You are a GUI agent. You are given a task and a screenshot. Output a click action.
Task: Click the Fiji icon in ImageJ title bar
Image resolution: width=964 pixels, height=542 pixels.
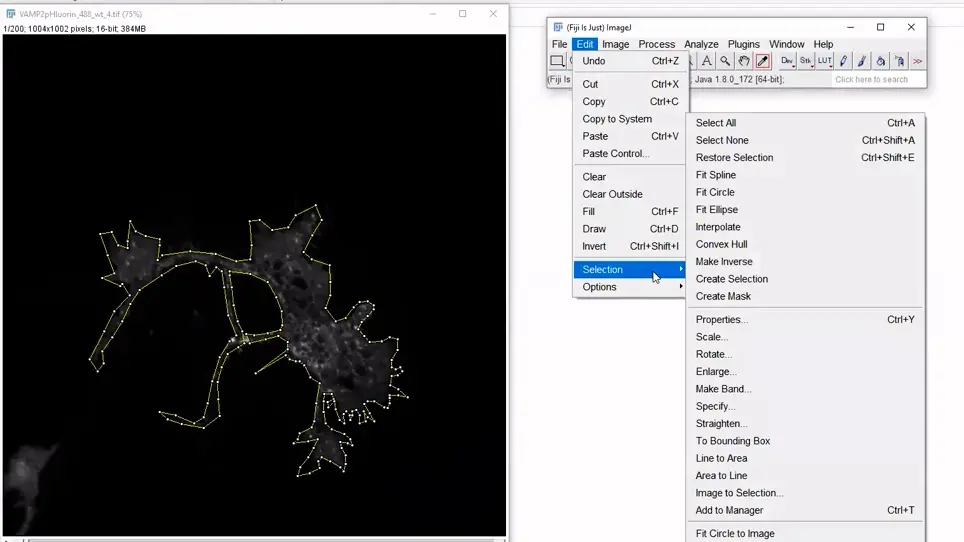pyautogui.click(x=558, y=27)
